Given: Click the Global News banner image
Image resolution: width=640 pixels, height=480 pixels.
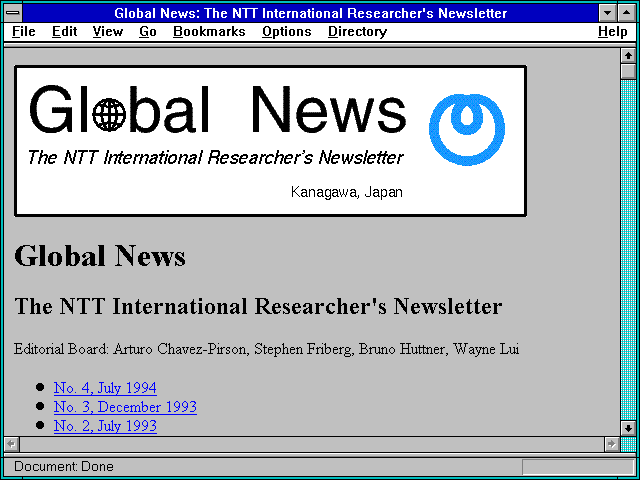Looking at the screenshot, I should click(x=270, y=141).
